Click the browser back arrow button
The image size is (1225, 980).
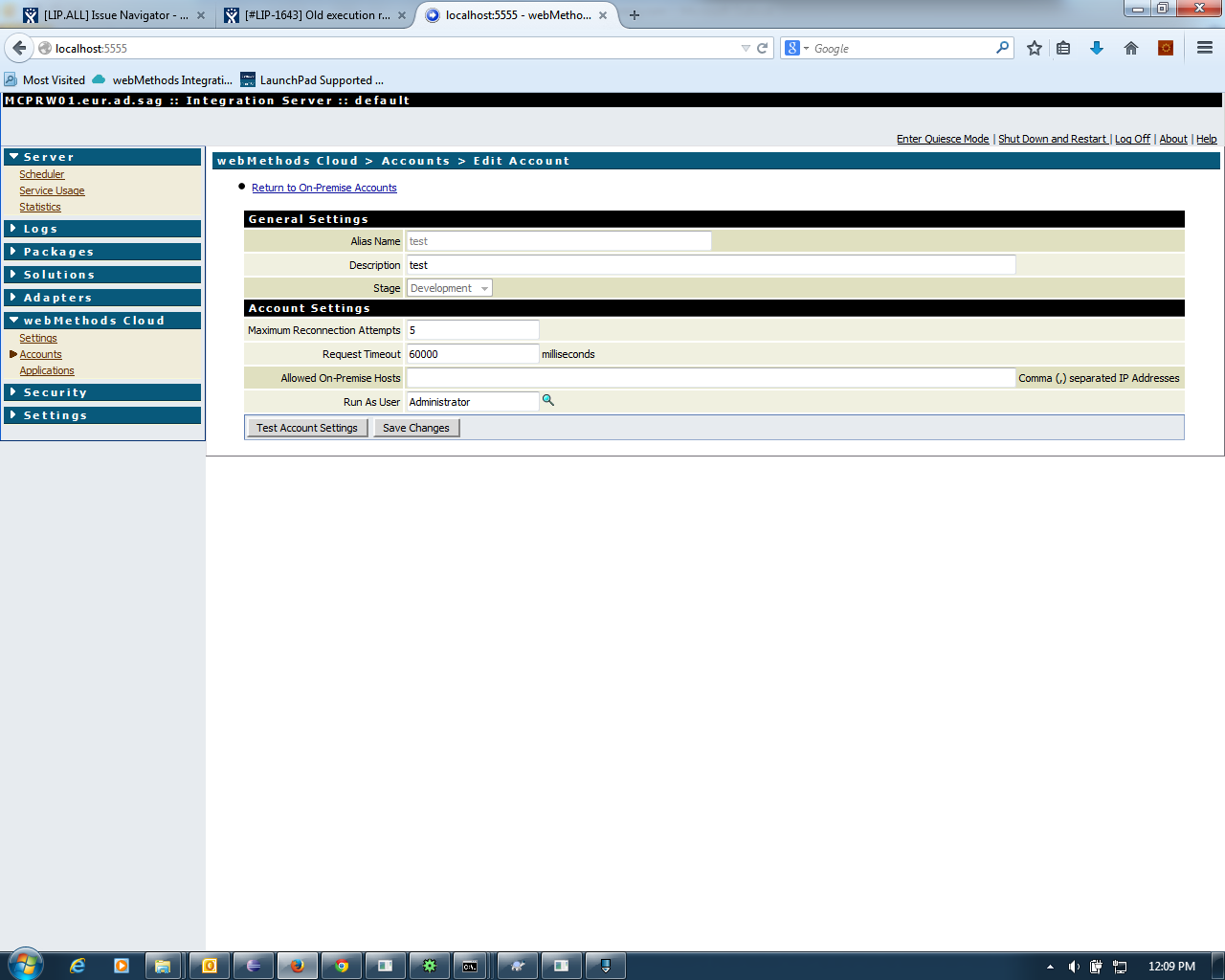coord(19,48)
